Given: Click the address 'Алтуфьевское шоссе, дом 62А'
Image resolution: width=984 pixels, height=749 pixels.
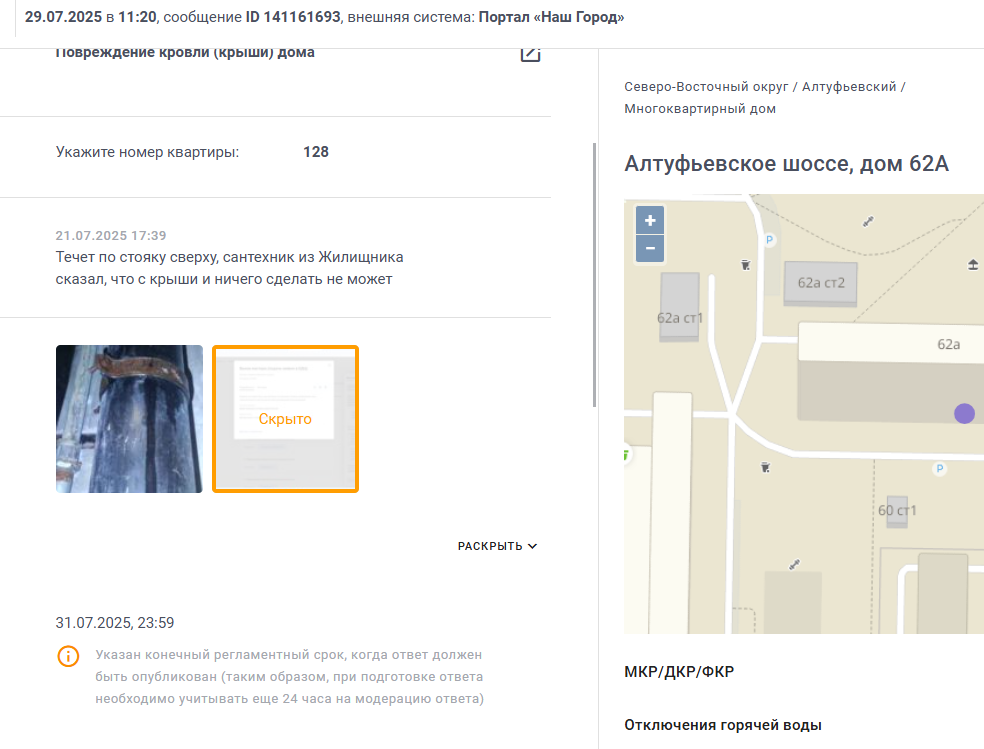Looking at the screenshot, I should 786,164.
